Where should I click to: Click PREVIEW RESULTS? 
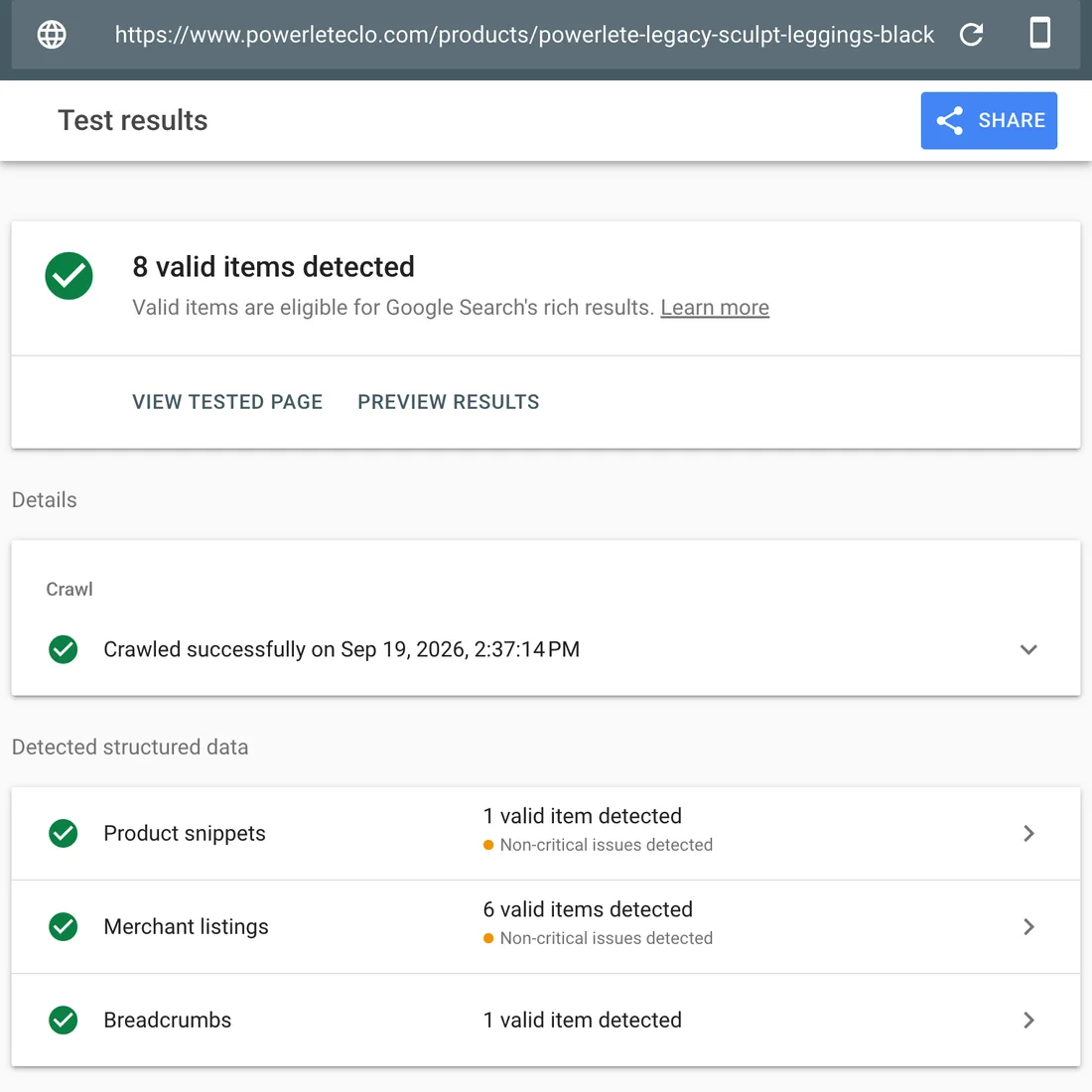(x=449, y=402)
